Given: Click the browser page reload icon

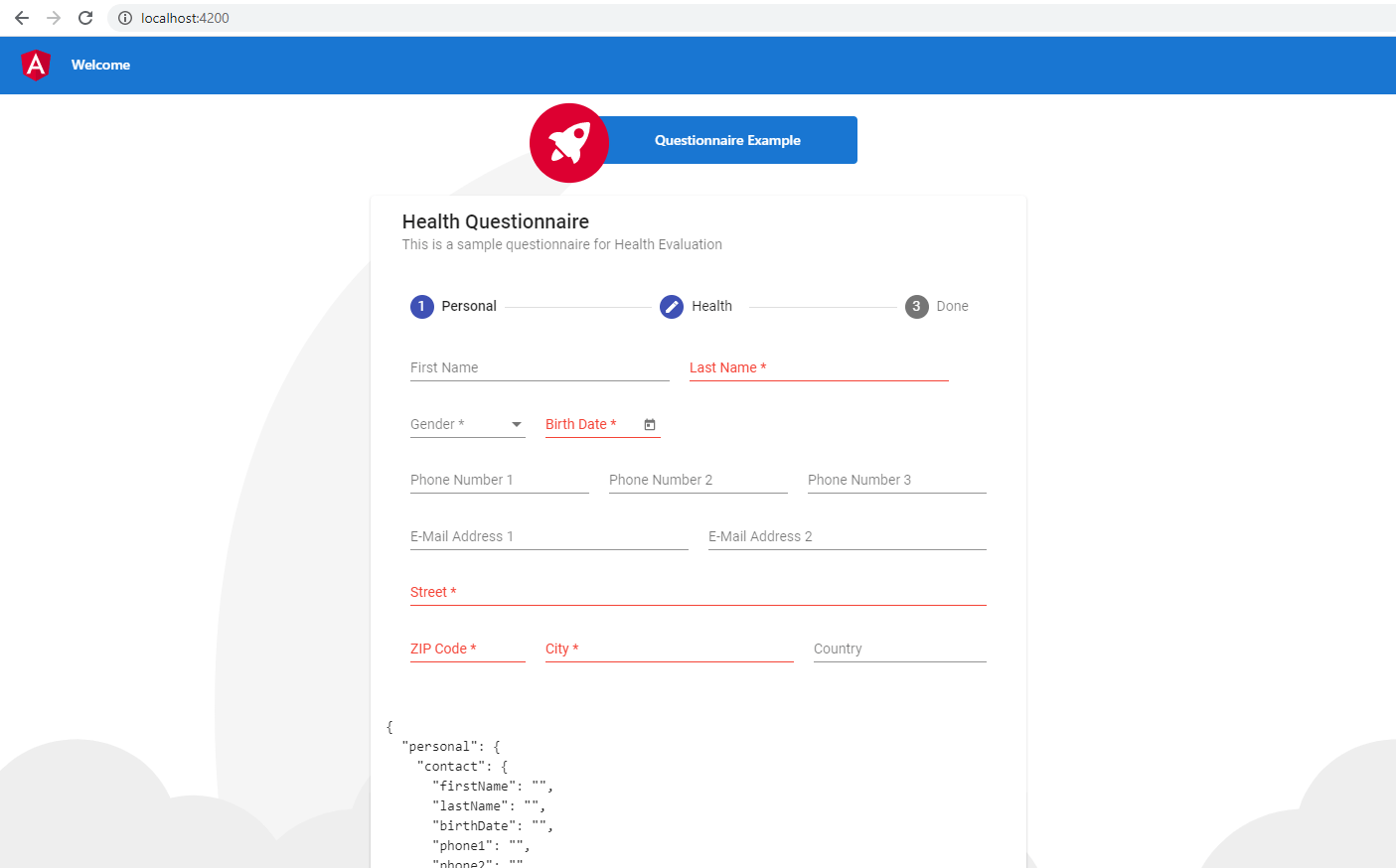Looking at the screenshot, I should pyautogui.click(x=85, y=17).
